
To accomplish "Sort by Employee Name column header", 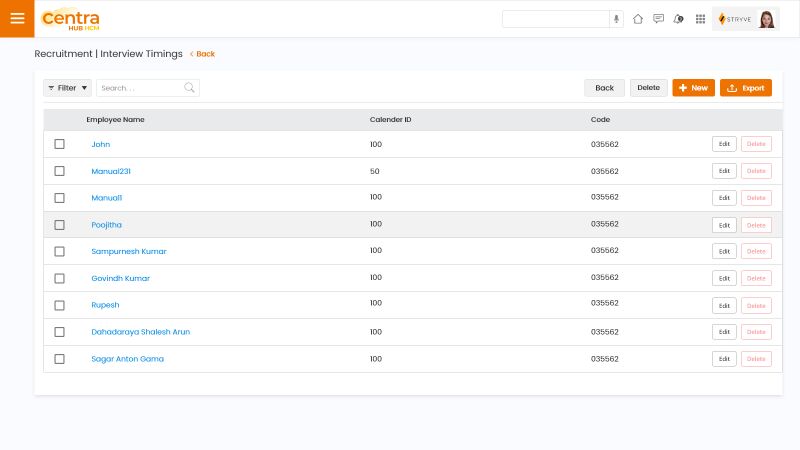I will coord(115,120).
